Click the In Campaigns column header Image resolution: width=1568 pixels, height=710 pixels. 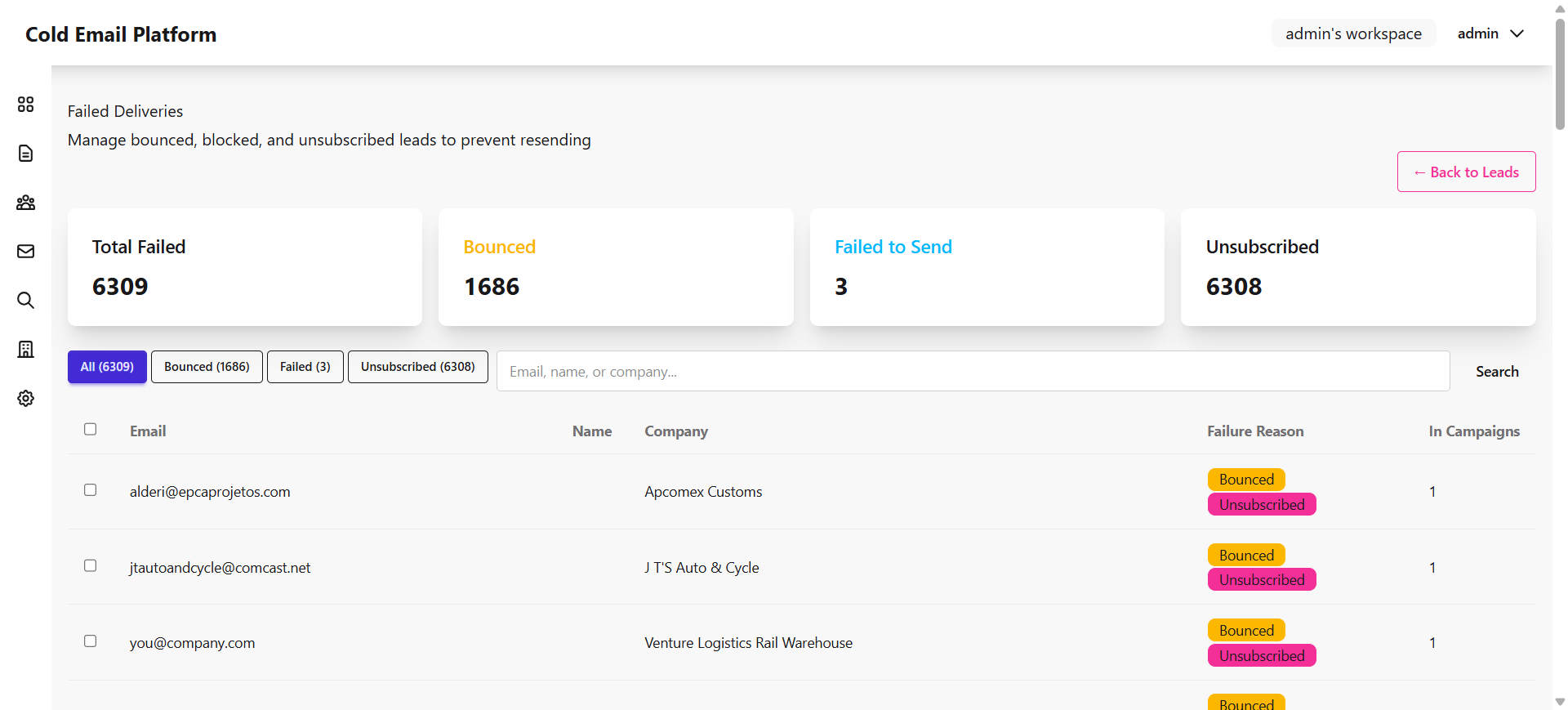pos(1474,431)
